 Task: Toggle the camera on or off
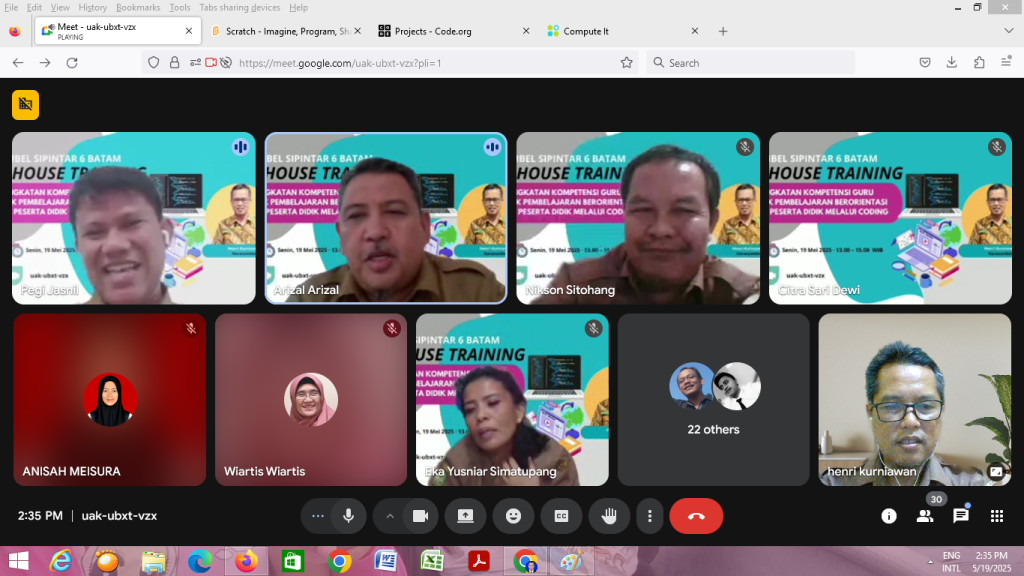pos(421,516)
